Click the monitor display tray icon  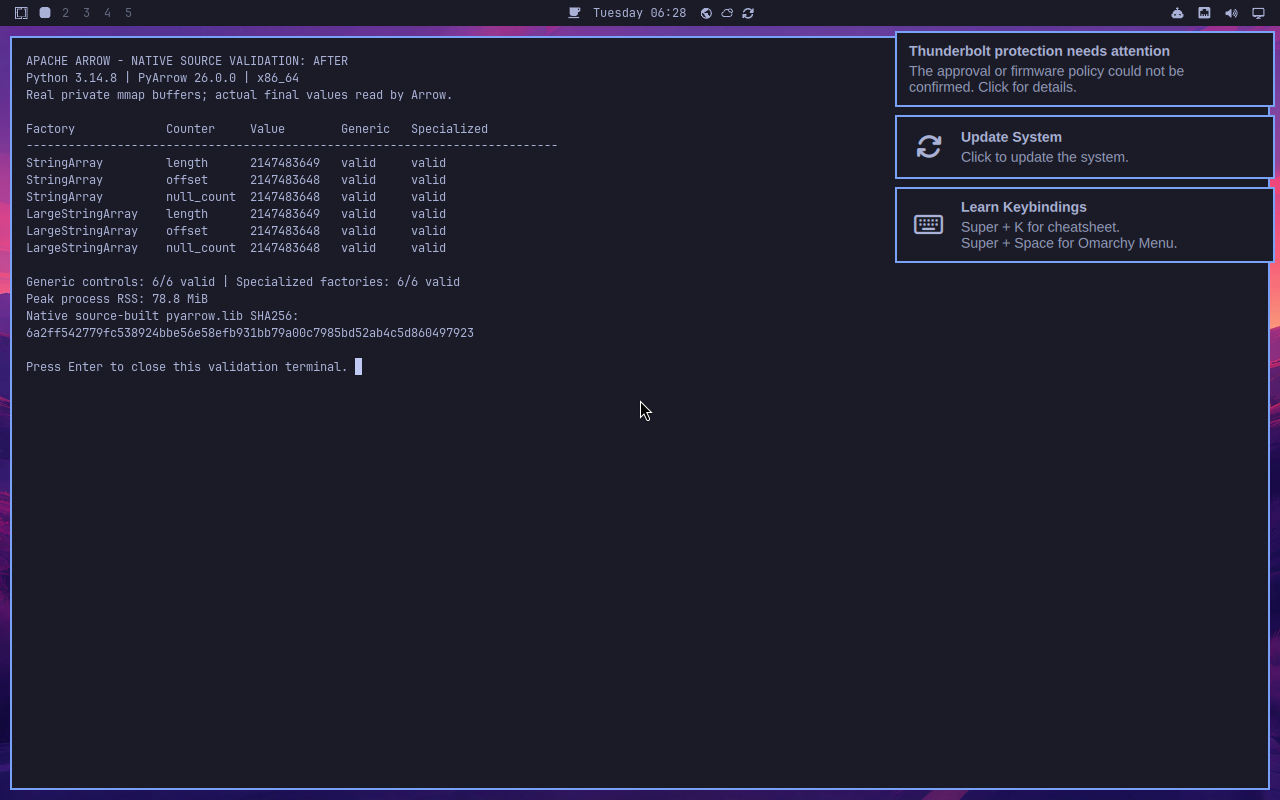[1258, 13]
